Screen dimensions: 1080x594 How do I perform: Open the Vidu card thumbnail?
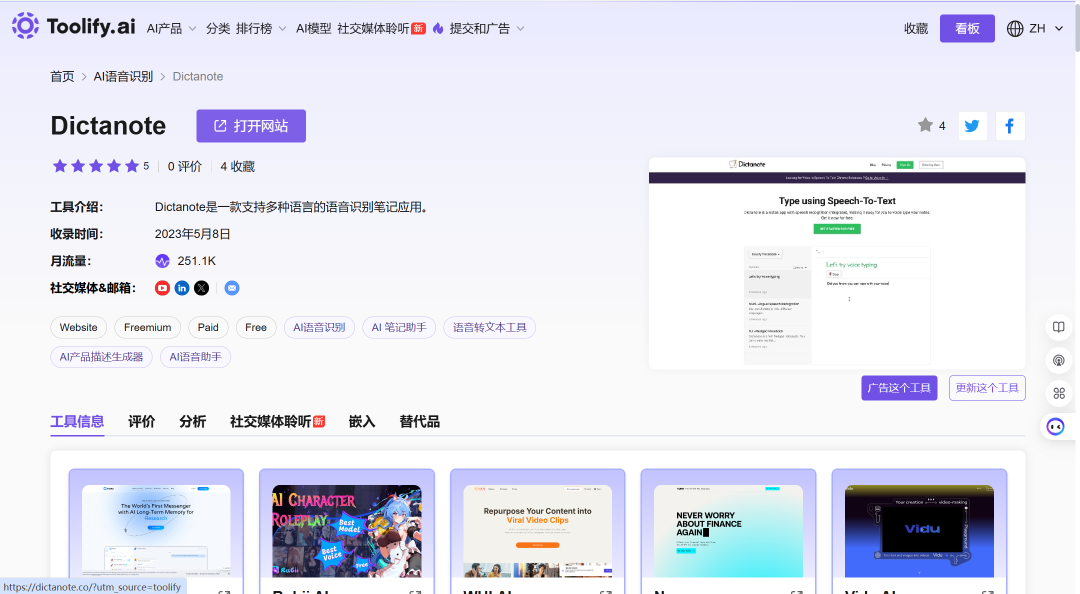[920, 531]
